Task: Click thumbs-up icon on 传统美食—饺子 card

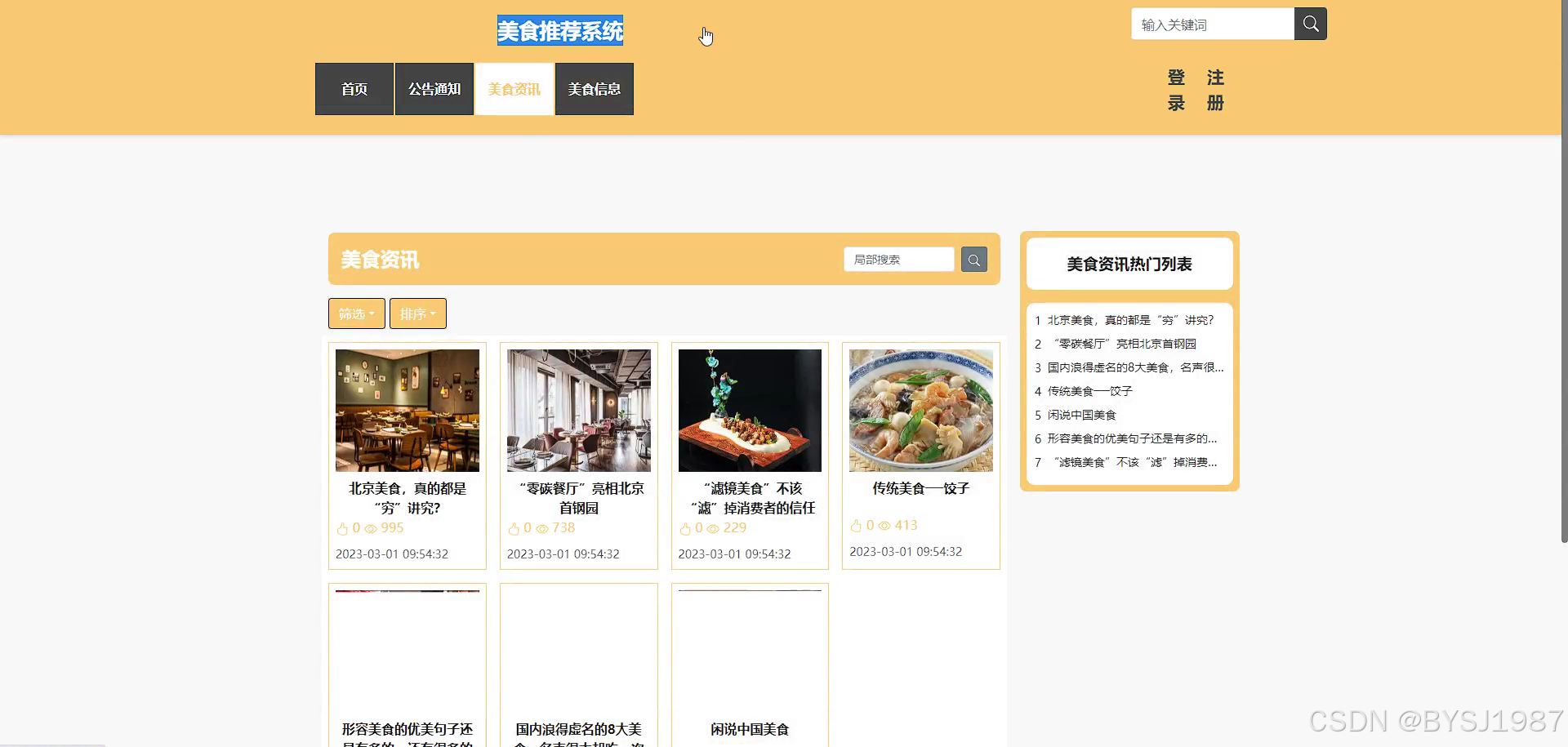Action: 856,526
